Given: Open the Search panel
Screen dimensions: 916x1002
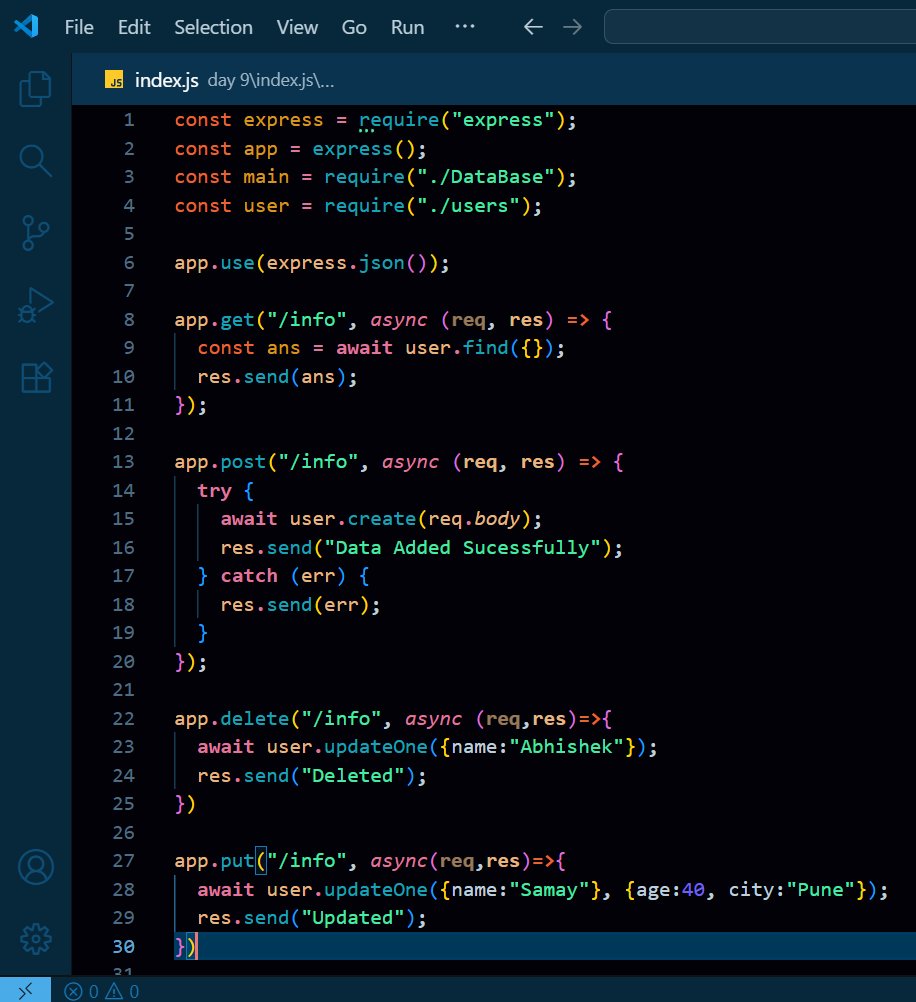Looking at the screenshot, I should (36, 160).
